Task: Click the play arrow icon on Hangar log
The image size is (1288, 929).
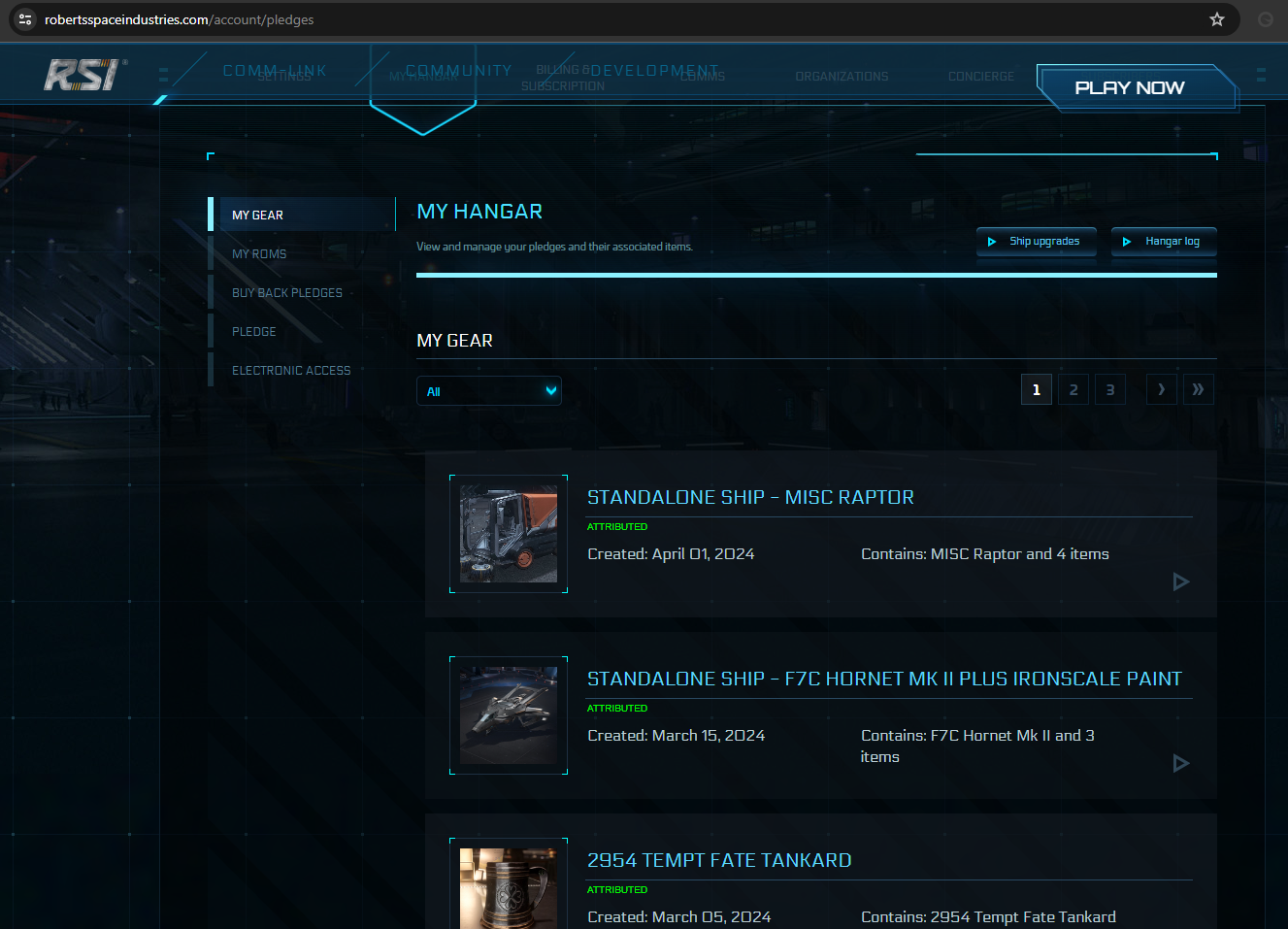Action: pyautogui.click(x=1126, y=242)
